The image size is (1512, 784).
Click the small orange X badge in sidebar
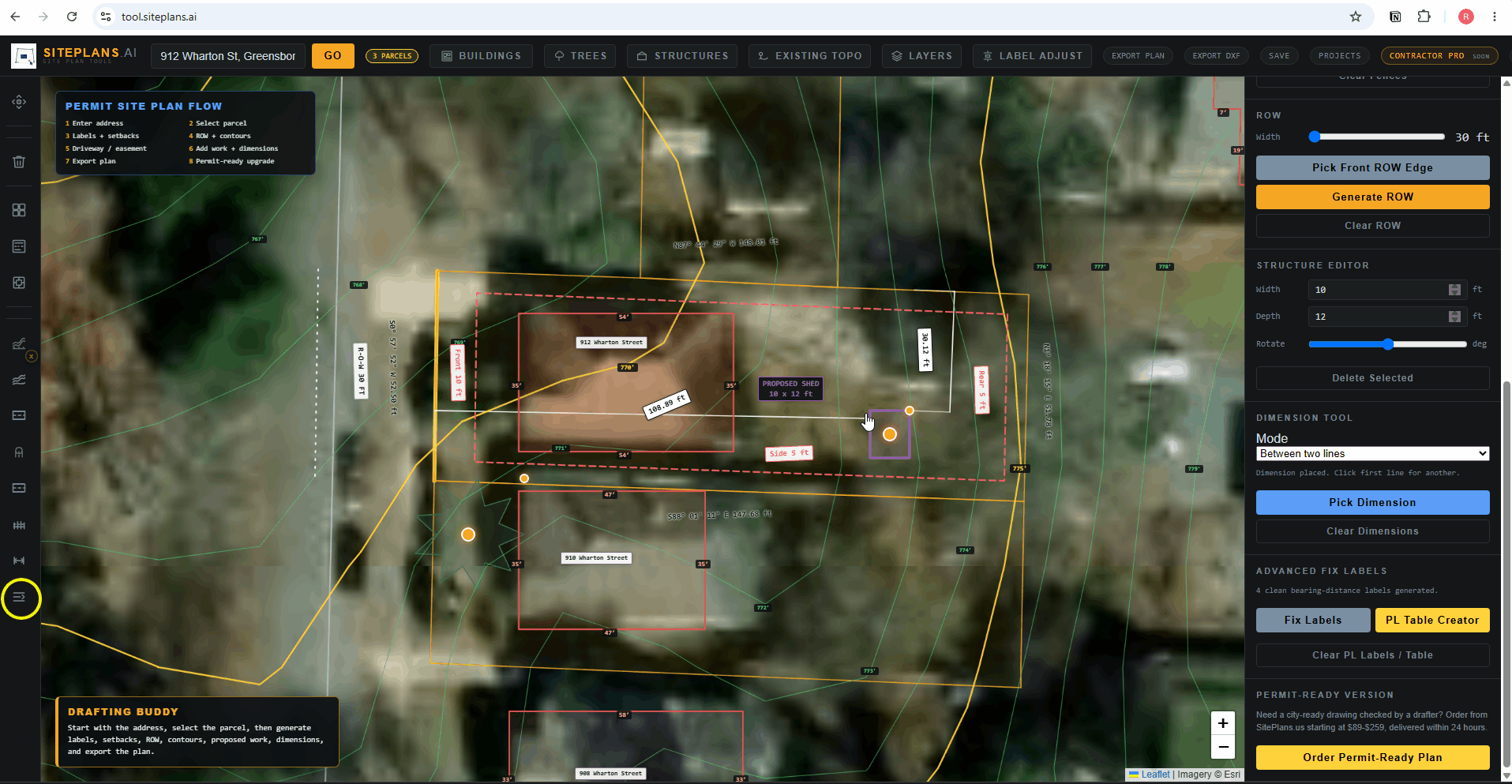[32, 357]
